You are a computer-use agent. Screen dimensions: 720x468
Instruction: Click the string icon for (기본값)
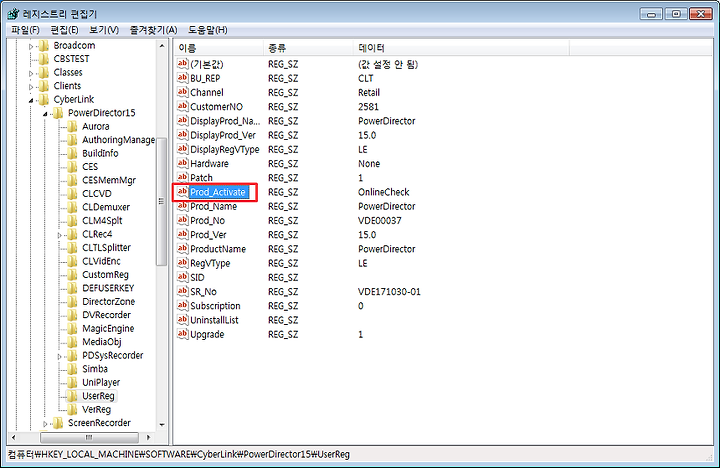[x=182, y=64]
